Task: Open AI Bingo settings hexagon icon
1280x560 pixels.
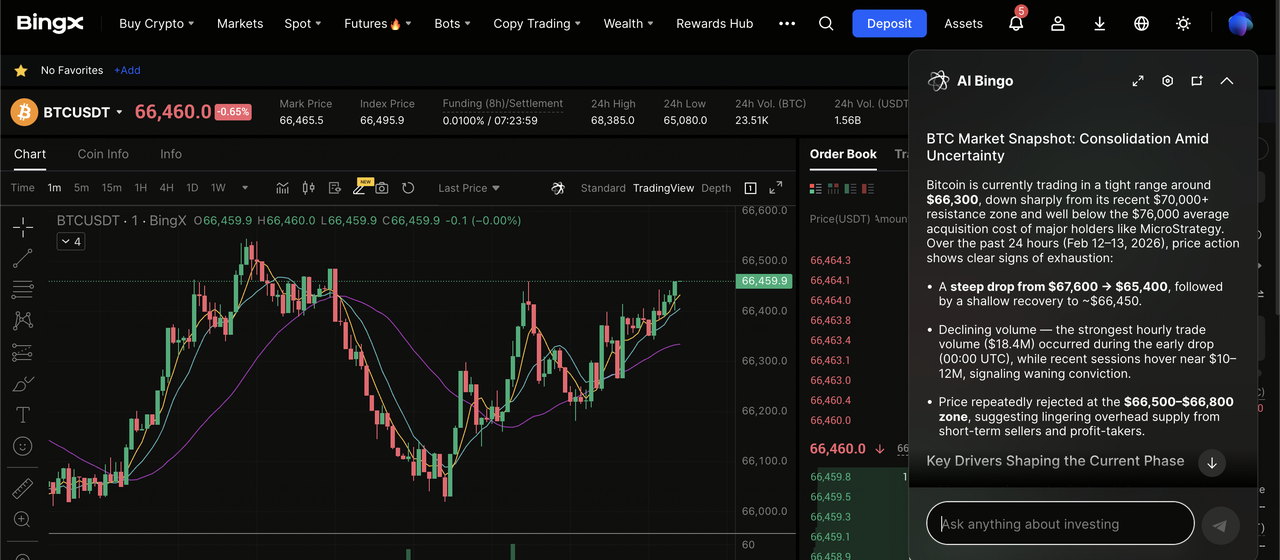Action: (x=1167, y=81)
